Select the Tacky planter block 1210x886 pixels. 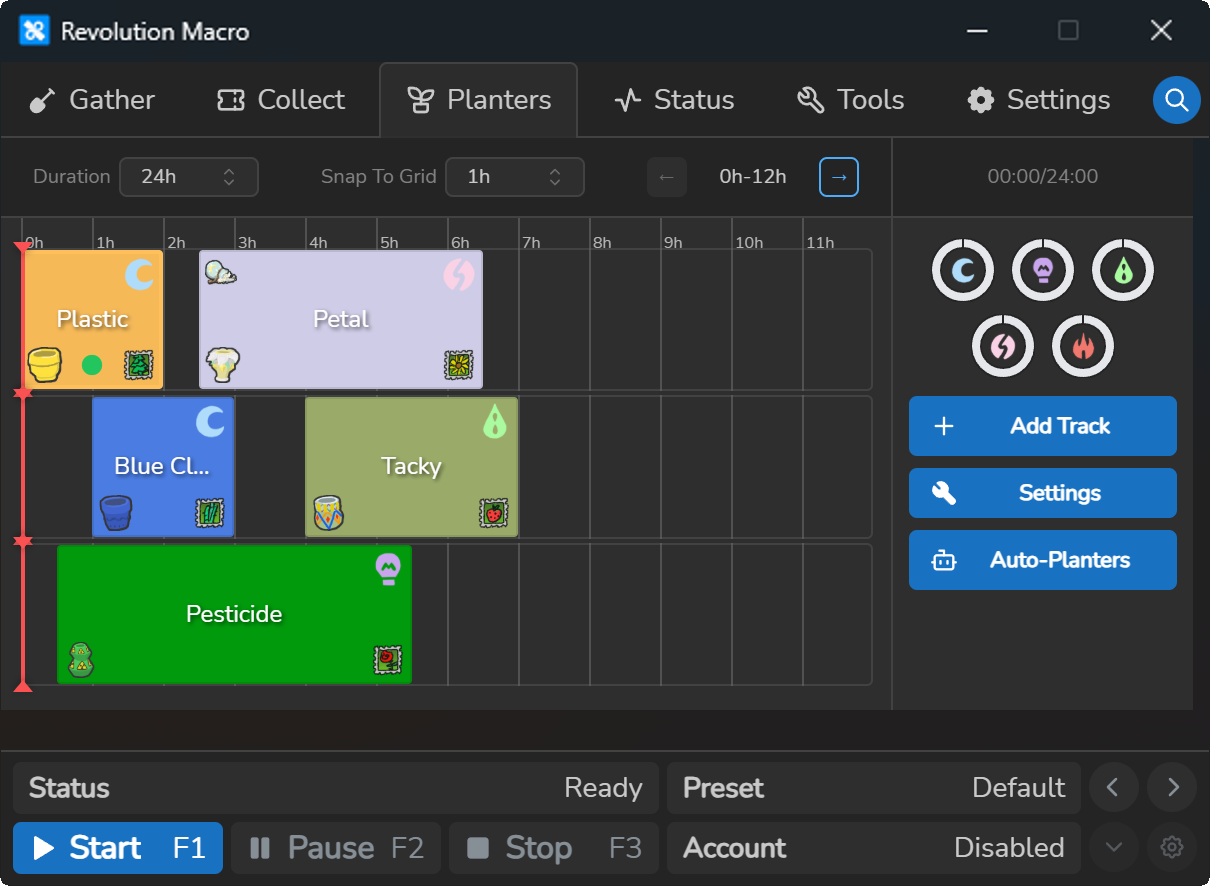pos(412,467)
